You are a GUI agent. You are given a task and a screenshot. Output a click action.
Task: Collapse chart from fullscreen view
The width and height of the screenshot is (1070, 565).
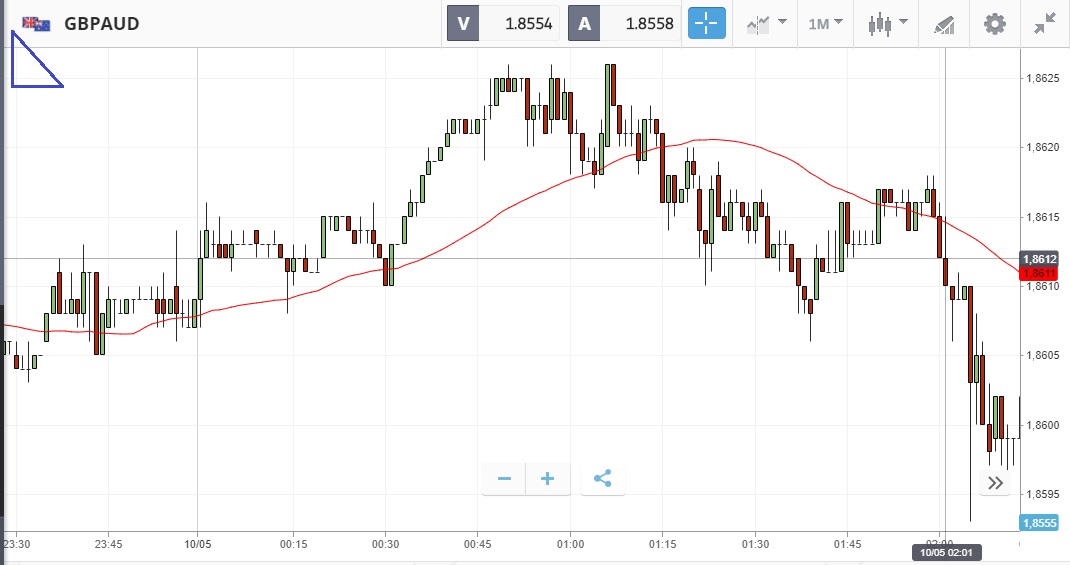(1045, 24)
